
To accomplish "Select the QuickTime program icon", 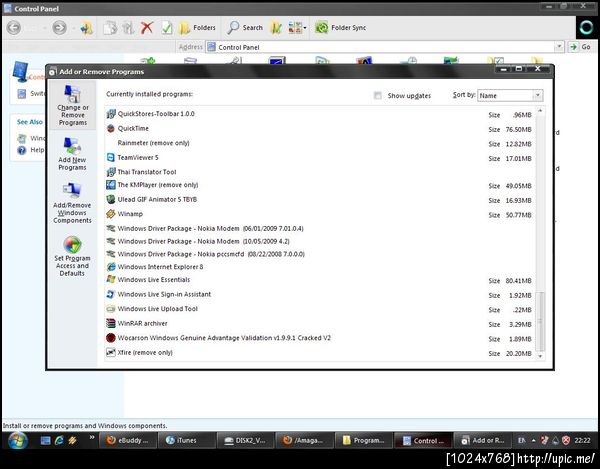I will pyautogui.click(x=111, y=128).
